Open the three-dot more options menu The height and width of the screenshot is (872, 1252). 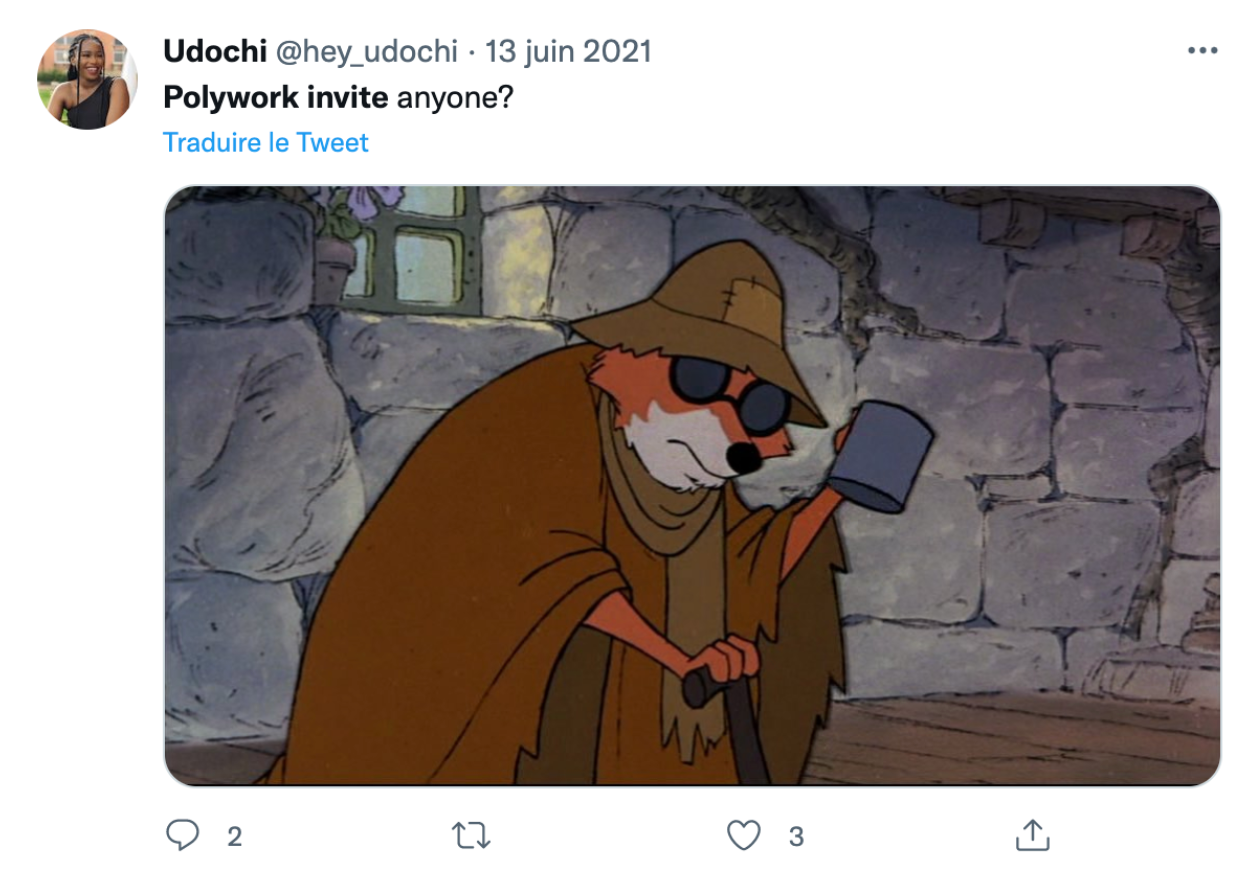click(x=1202, y=51)
